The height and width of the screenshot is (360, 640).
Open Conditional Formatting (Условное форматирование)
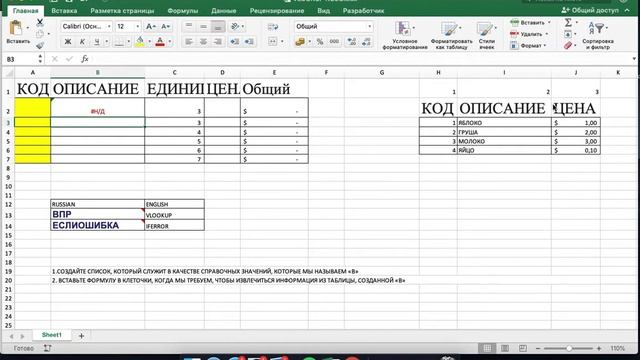(404, 36)
